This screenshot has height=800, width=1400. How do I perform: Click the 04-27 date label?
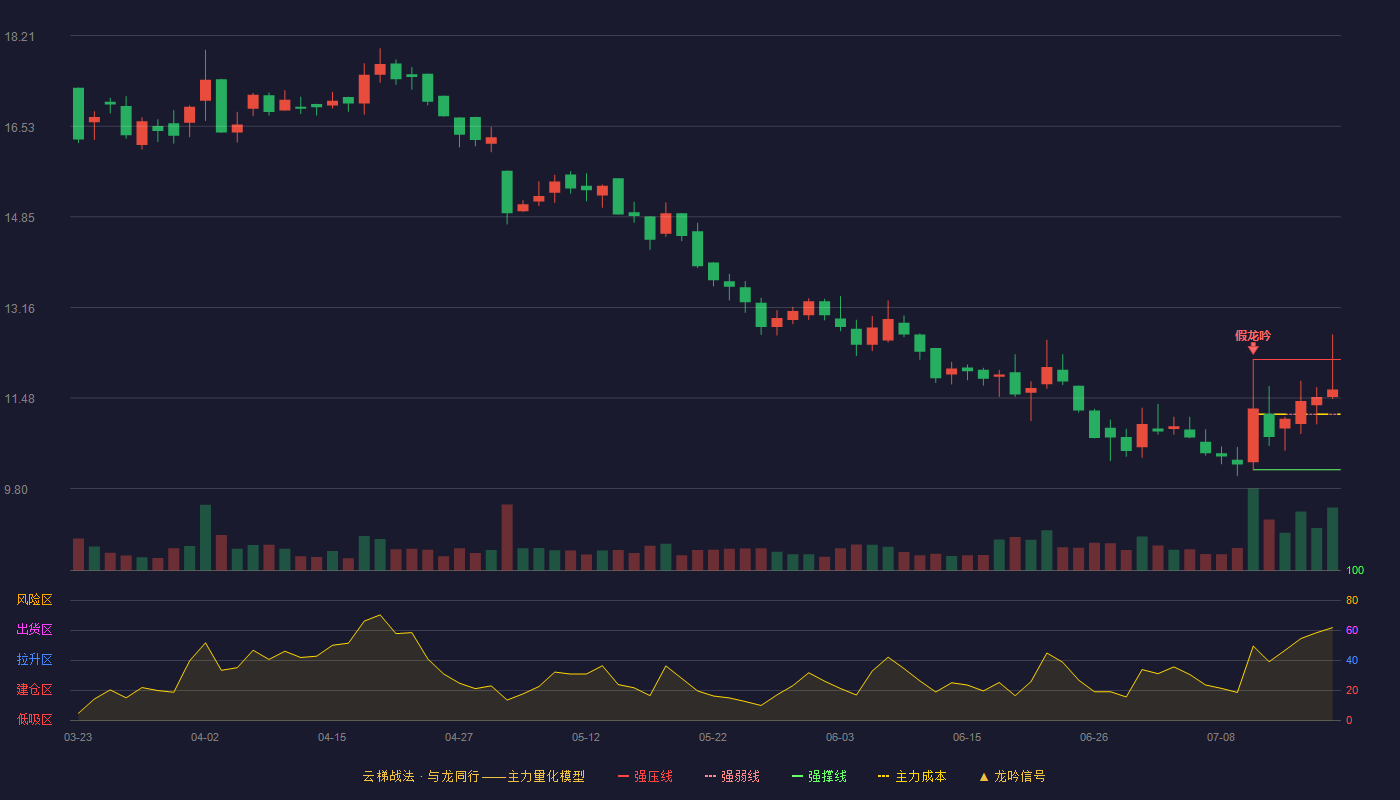(x=459, y=737)
